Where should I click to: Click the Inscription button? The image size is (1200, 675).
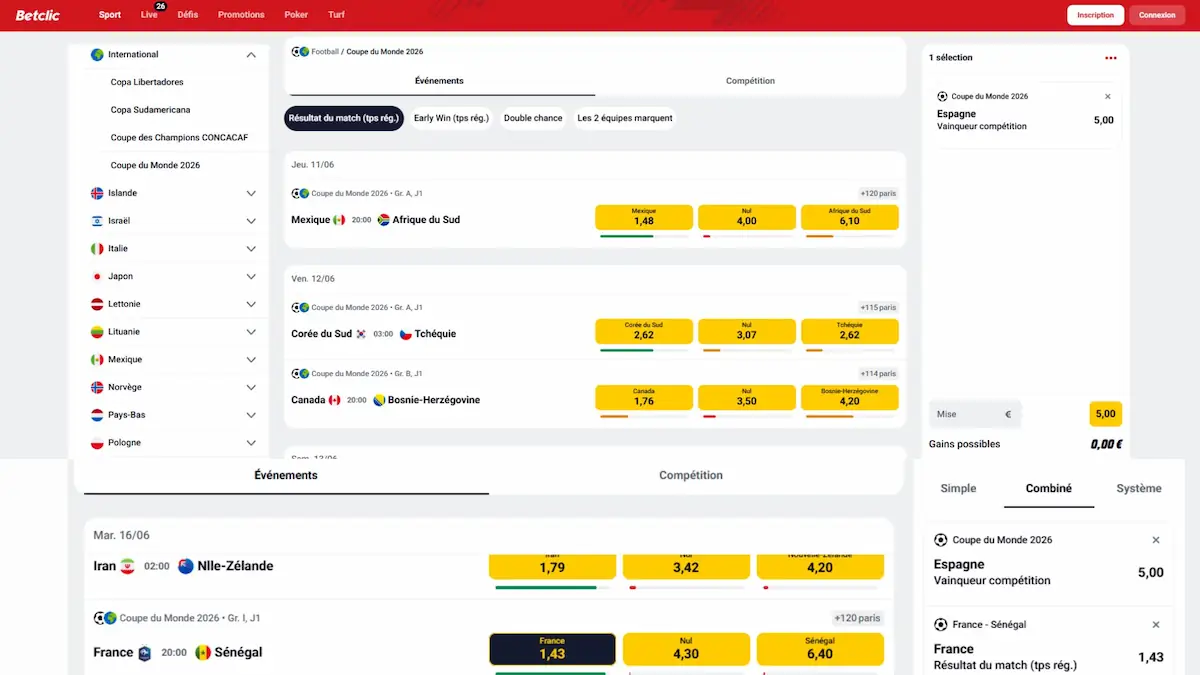[x=1095, y=15]
